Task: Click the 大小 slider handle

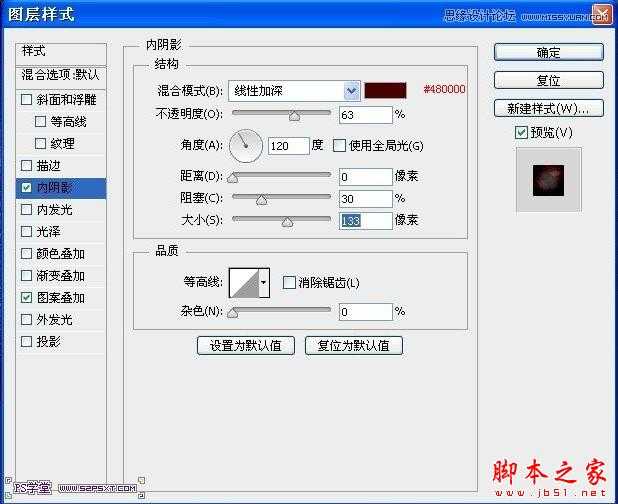Action: pos(287,222)
